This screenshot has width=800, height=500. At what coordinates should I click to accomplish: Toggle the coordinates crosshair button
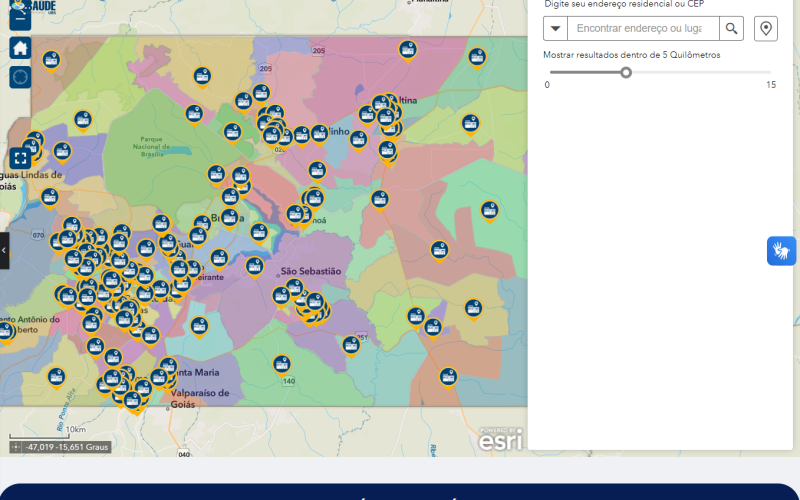coord(16,447)
